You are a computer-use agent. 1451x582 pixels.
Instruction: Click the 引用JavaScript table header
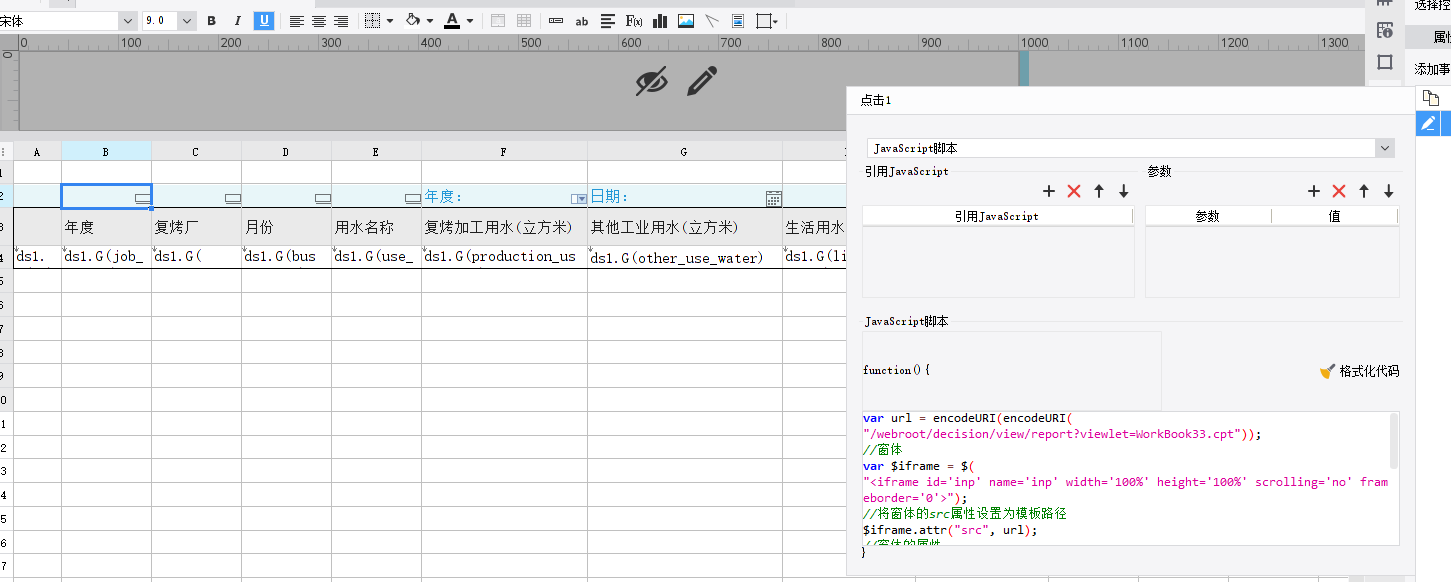pyautogui.click(x=997, y=216)
